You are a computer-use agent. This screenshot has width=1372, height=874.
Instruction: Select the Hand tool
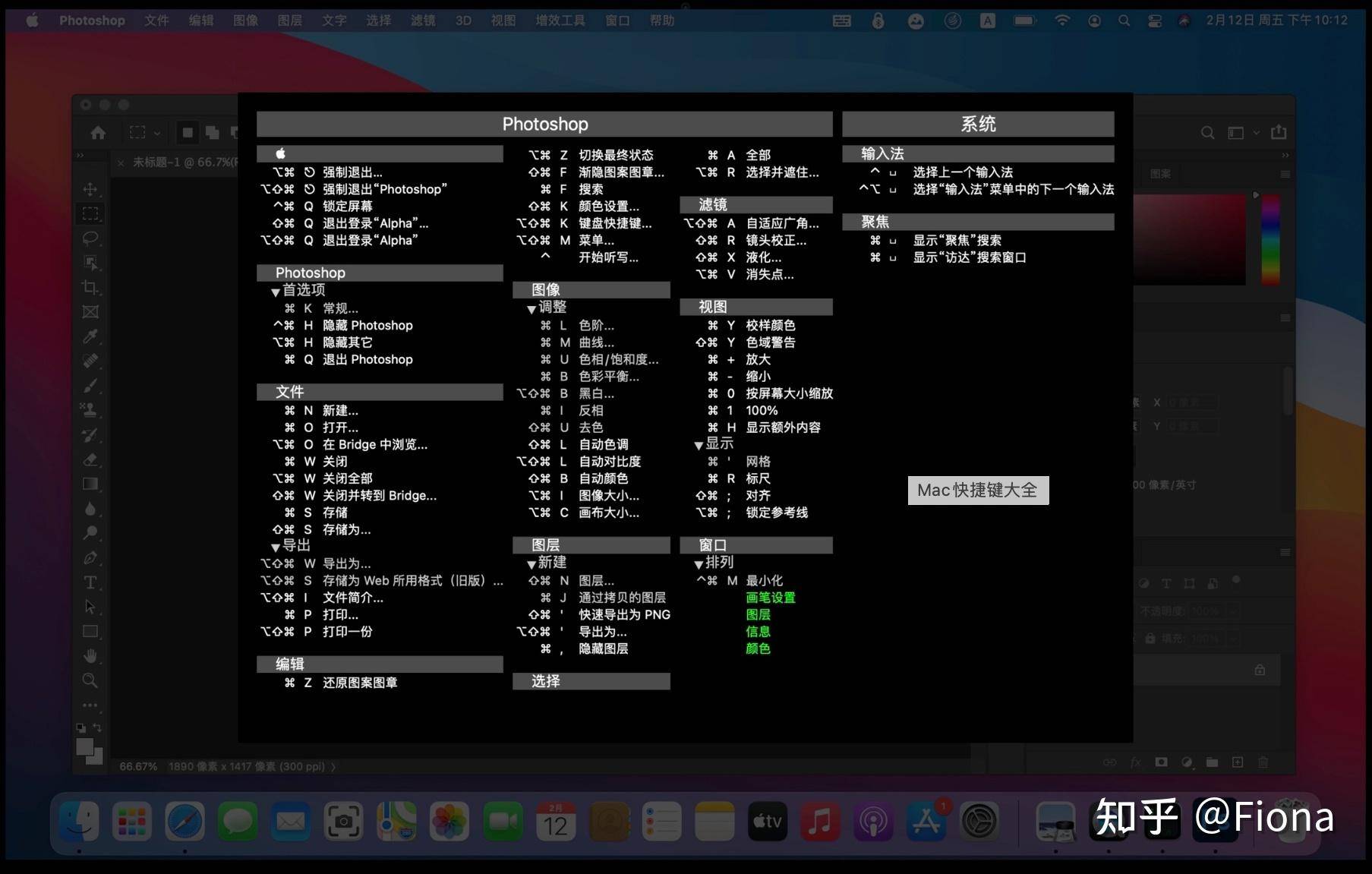click(x=90, y=655)
